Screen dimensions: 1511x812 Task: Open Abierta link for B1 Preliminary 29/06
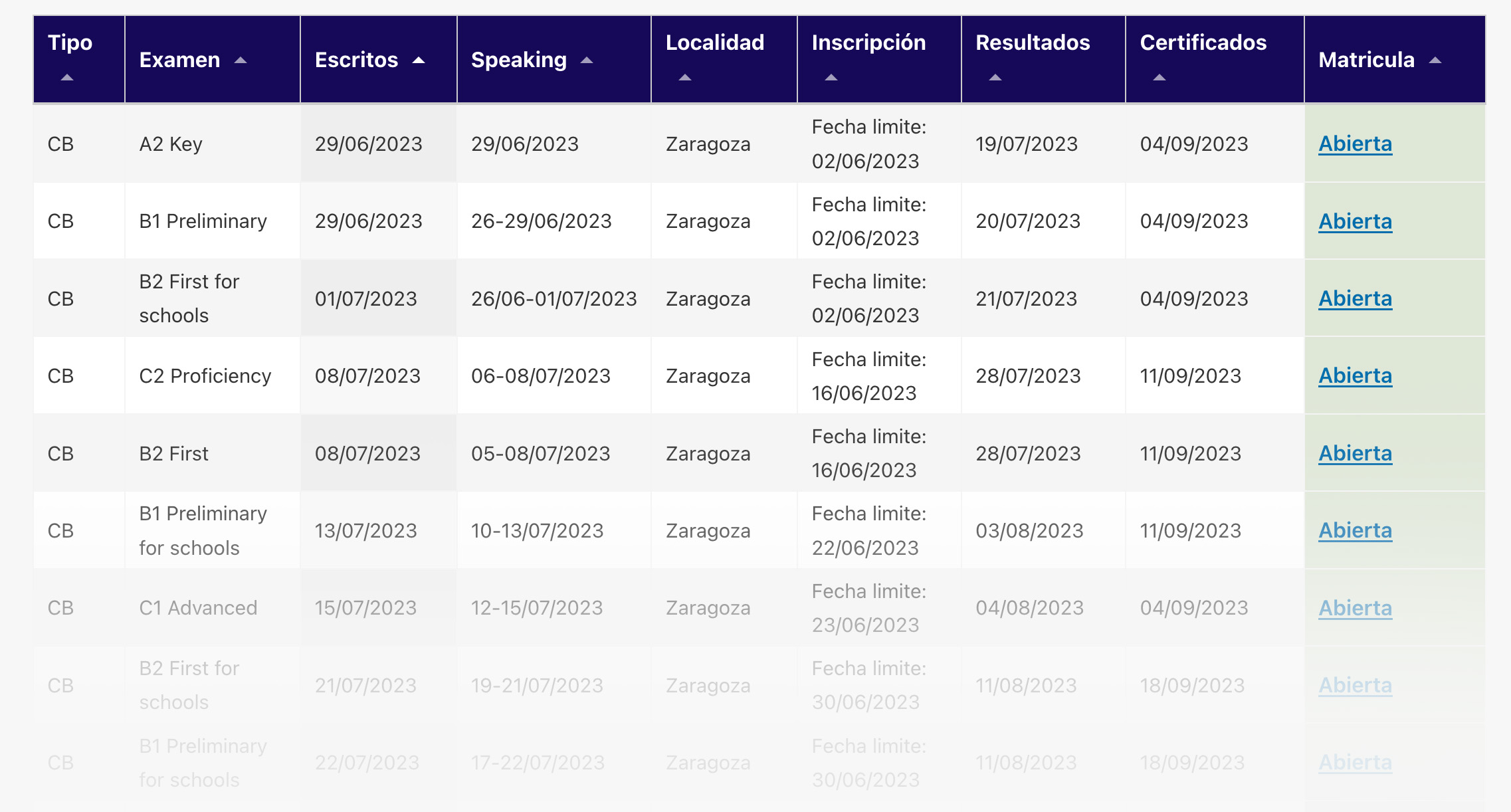coord(1355,221)
